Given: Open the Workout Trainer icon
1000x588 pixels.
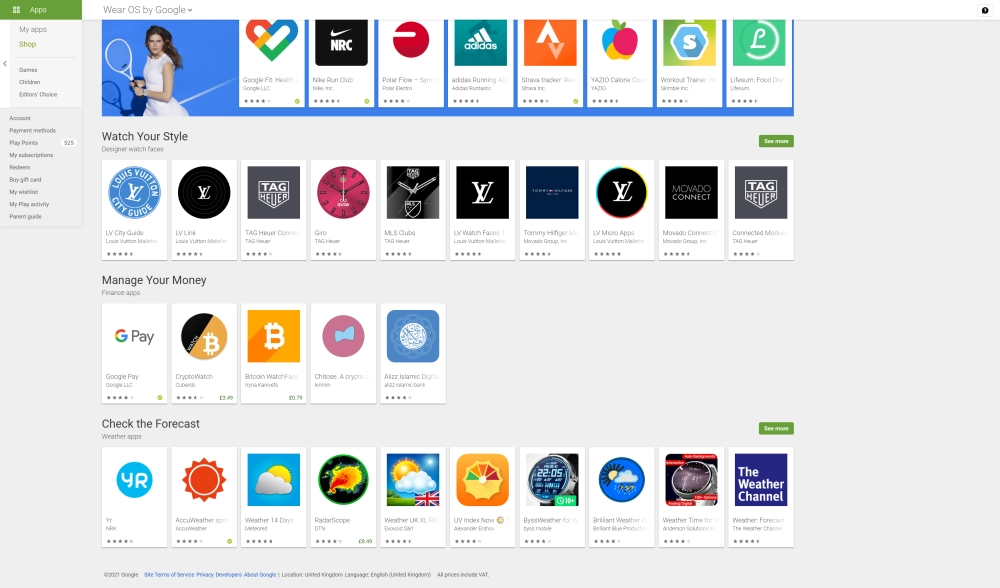Looking at the screenshot, I should 689,42.
